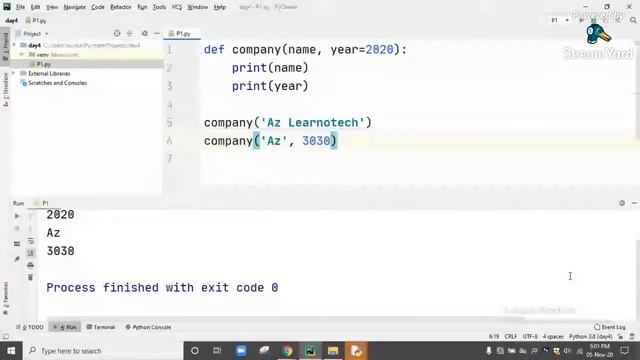The width and height of the screenshot is (640, 360).
Task: Hide the Project panel
Action: pyautogui.click(x=157, y=33)
